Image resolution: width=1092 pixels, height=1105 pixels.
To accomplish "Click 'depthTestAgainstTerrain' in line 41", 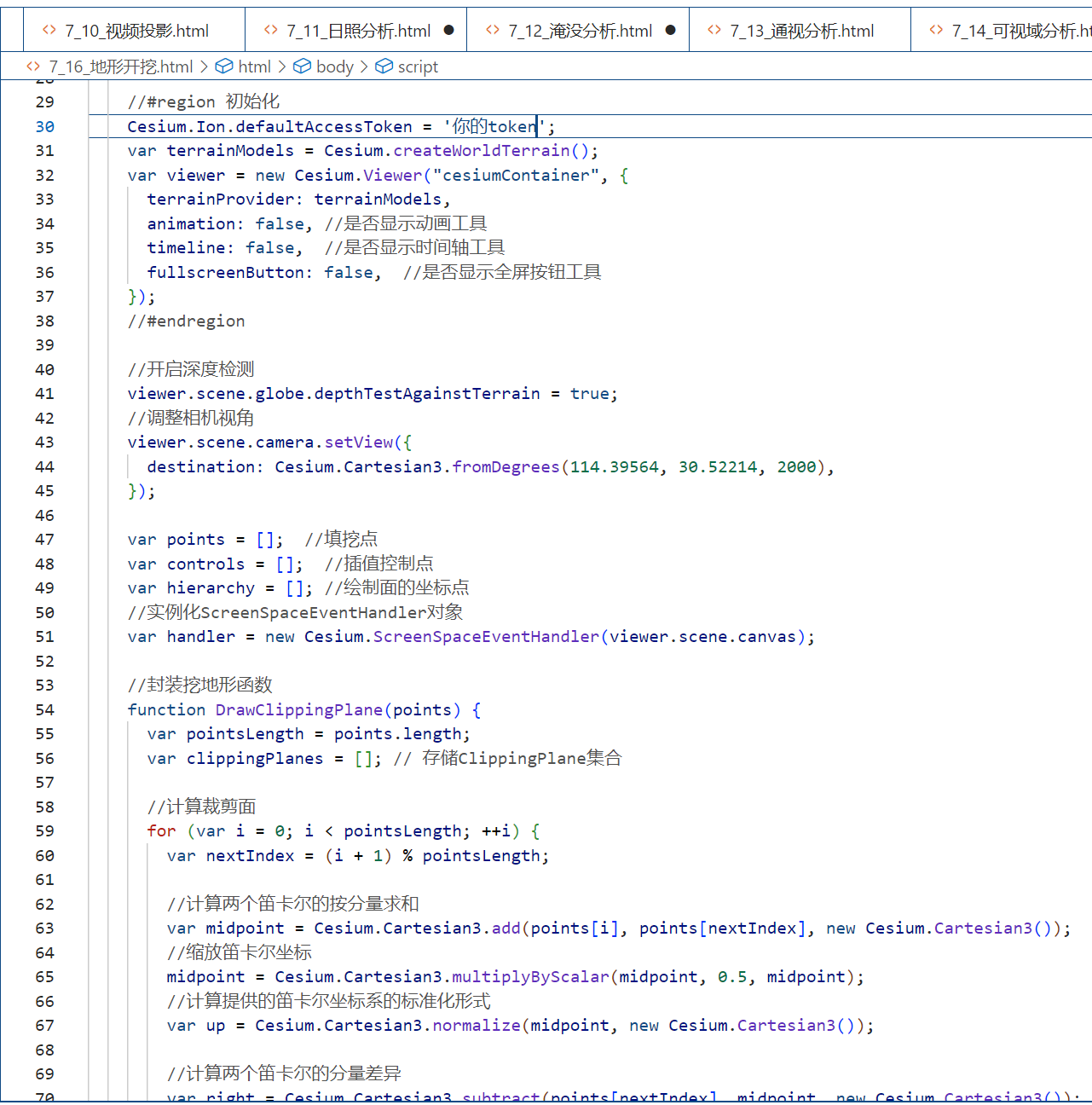I will [427, 393].
